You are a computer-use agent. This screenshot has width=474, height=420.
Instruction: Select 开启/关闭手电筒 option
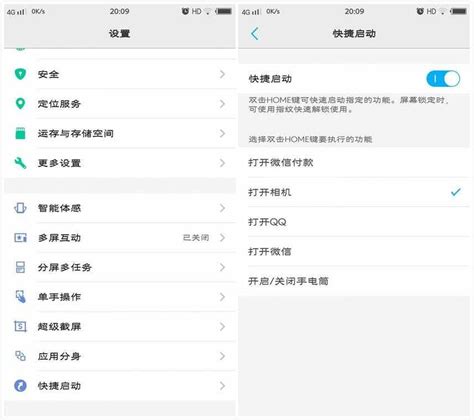pos(354,281)
